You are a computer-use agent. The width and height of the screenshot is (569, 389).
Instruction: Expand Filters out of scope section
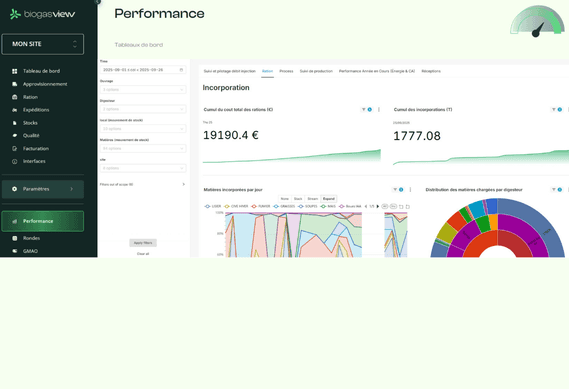tap(143, 184)
